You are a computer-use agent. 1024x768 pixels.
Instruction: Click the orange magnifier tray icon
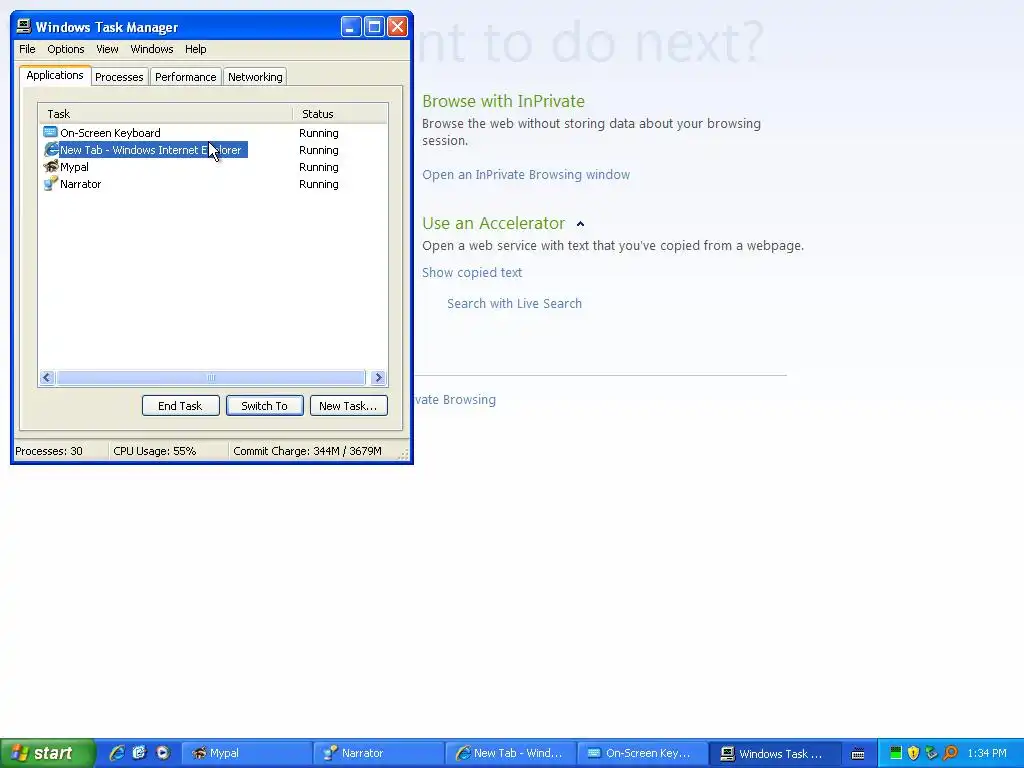tap(951, 753)
